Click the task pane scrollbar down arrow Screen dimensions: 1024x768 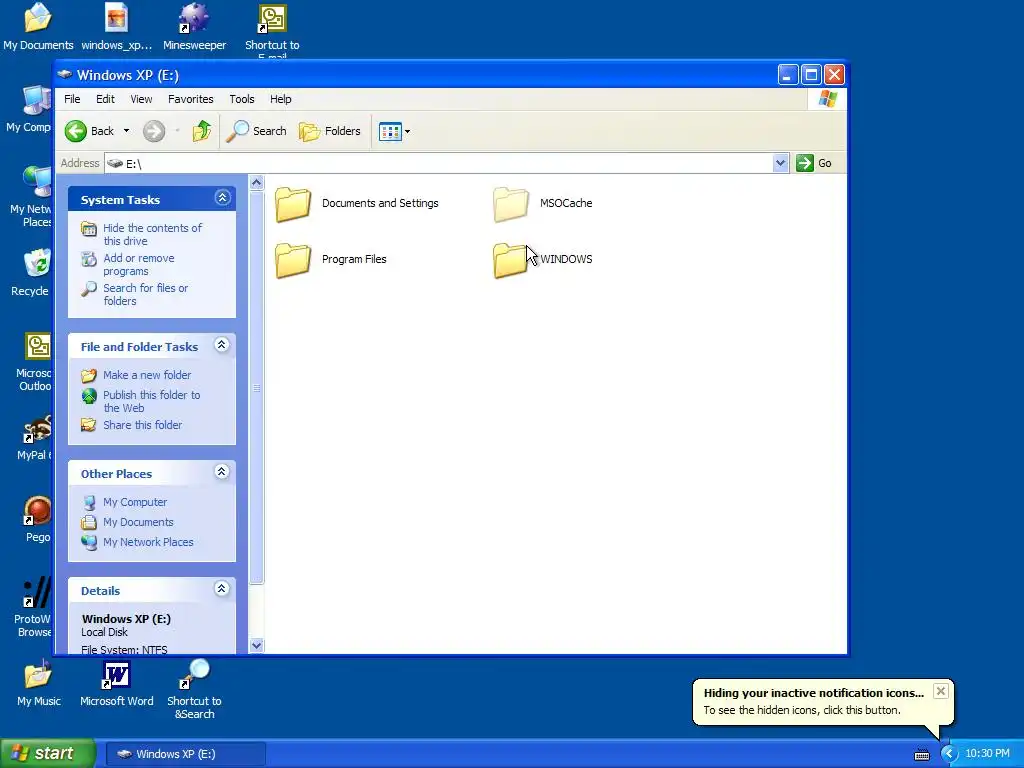coord(257,645)
